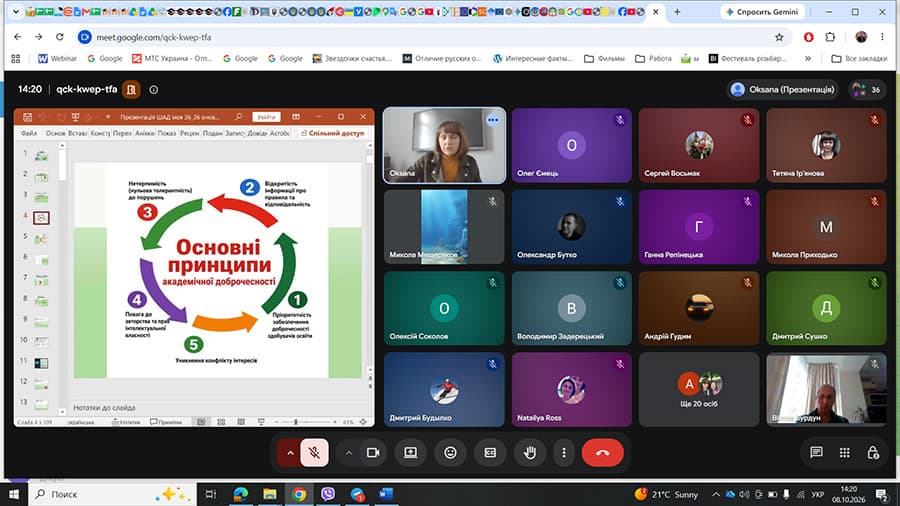Image resolution: width=900 pixels, height=506 pixels.
Task: Select slide 4 thumbnail in panel
Action: coord(41,217)
